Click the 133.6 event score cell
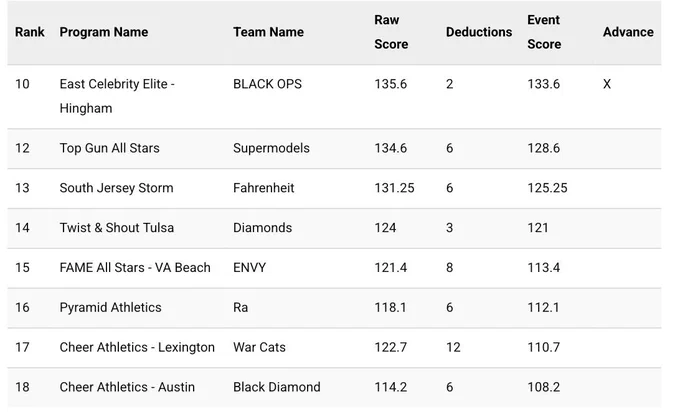The height and width of the screenshot is (412, 680). click(x=543, y=84)
